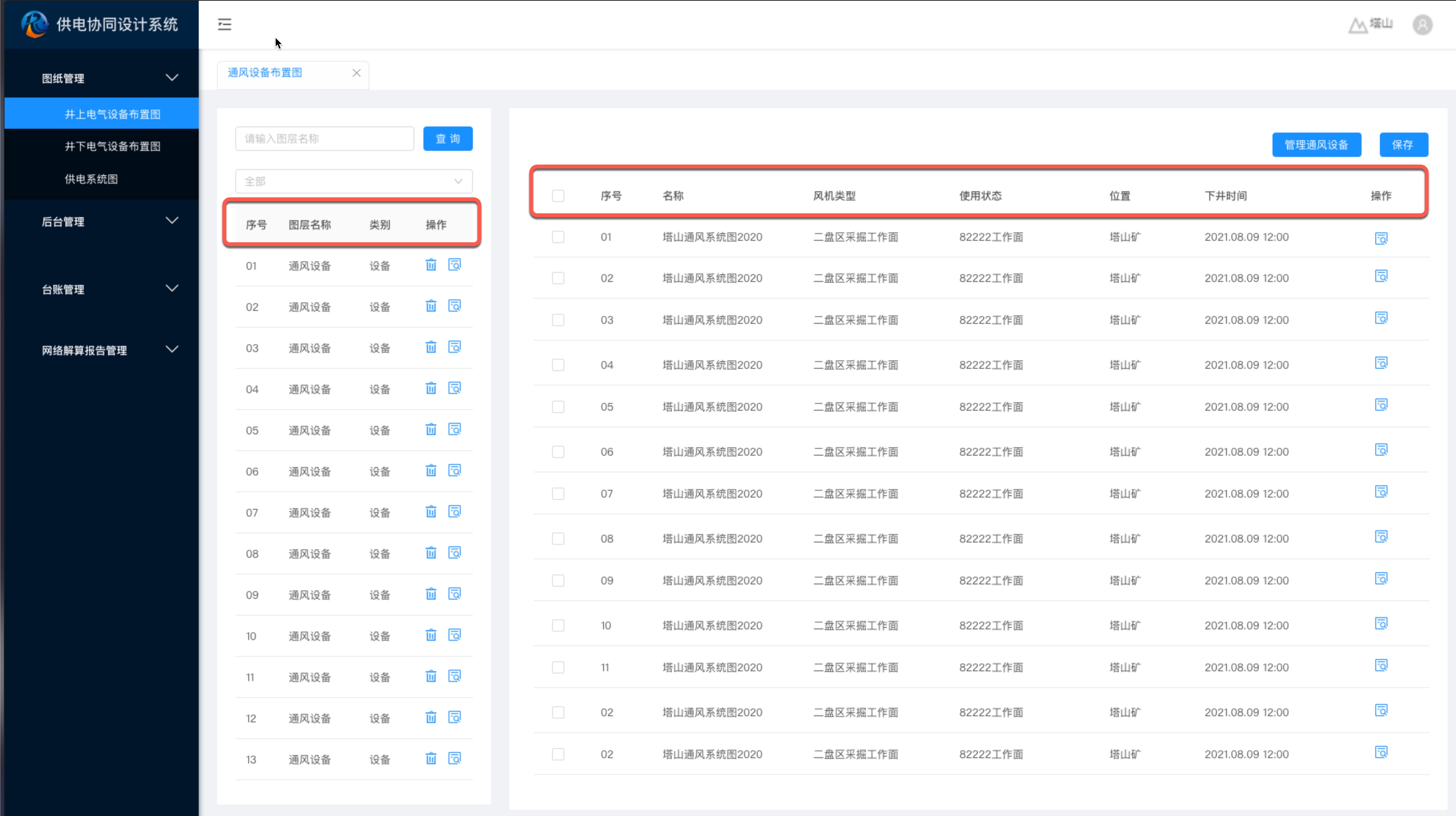Image resolution: width=1456 pixels, height=816 pixels.
Task: Delete layer row 10 with trash icon
Action: (x=431, y=635)
